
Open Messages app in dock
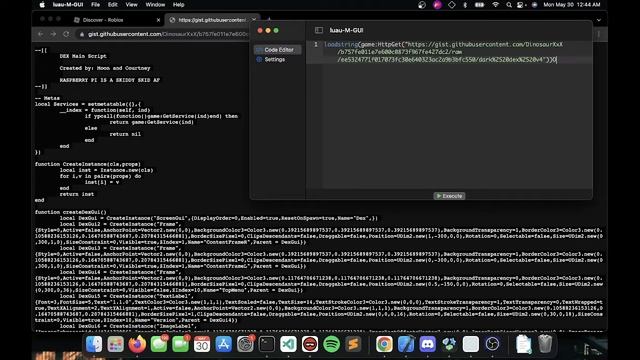coord(159,344)
